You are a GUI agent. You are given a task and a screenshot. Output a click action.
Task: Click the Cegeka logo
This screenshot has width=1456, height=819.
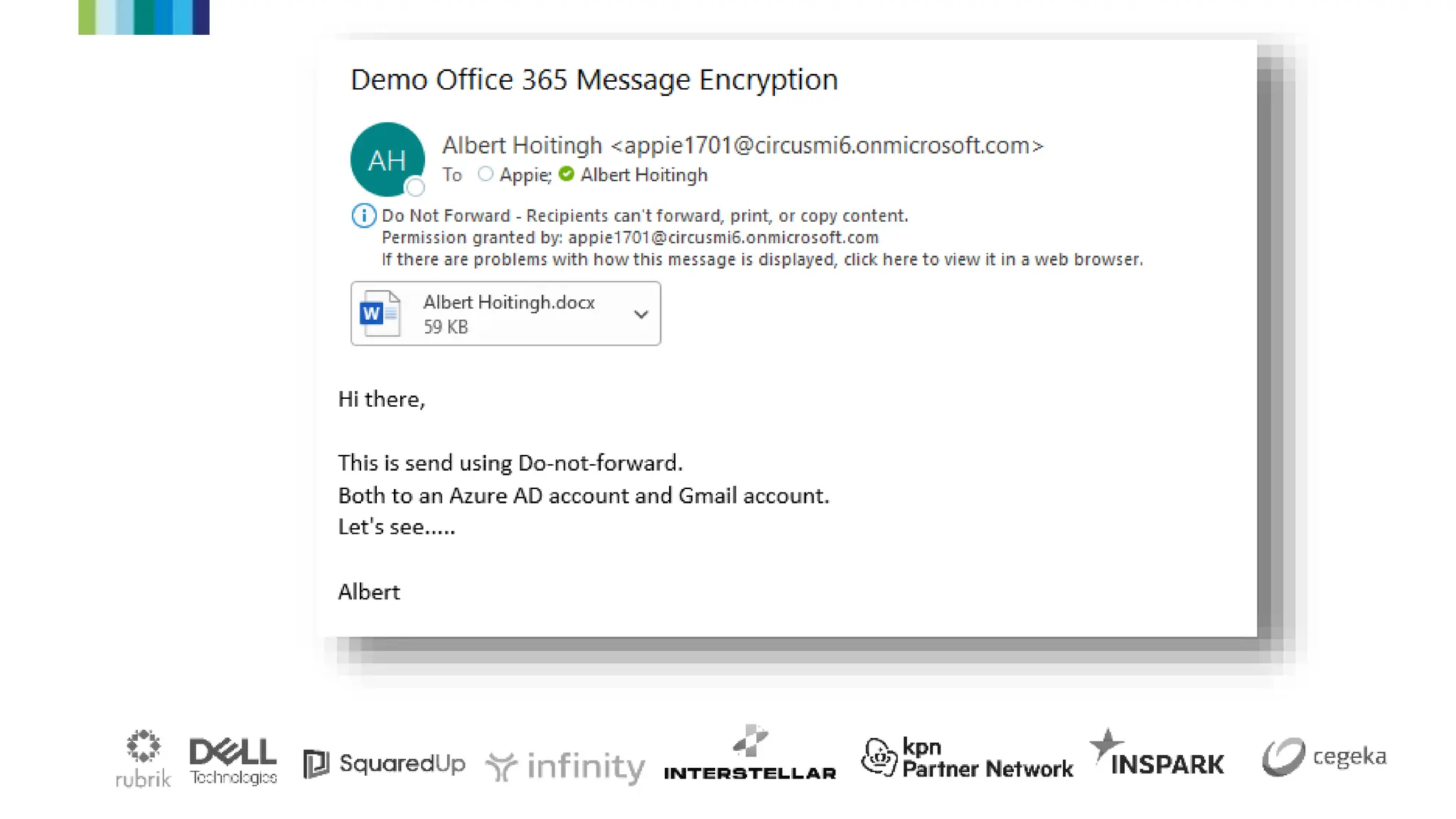click(x=1324, y=756)
